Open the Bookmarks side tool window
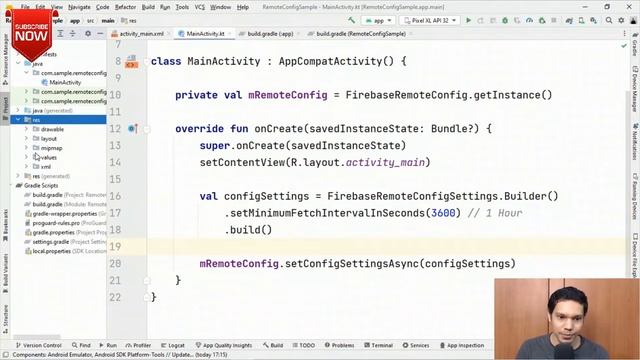Image resolution: width=640 pixels, height=360 pixels. [5, 225]
